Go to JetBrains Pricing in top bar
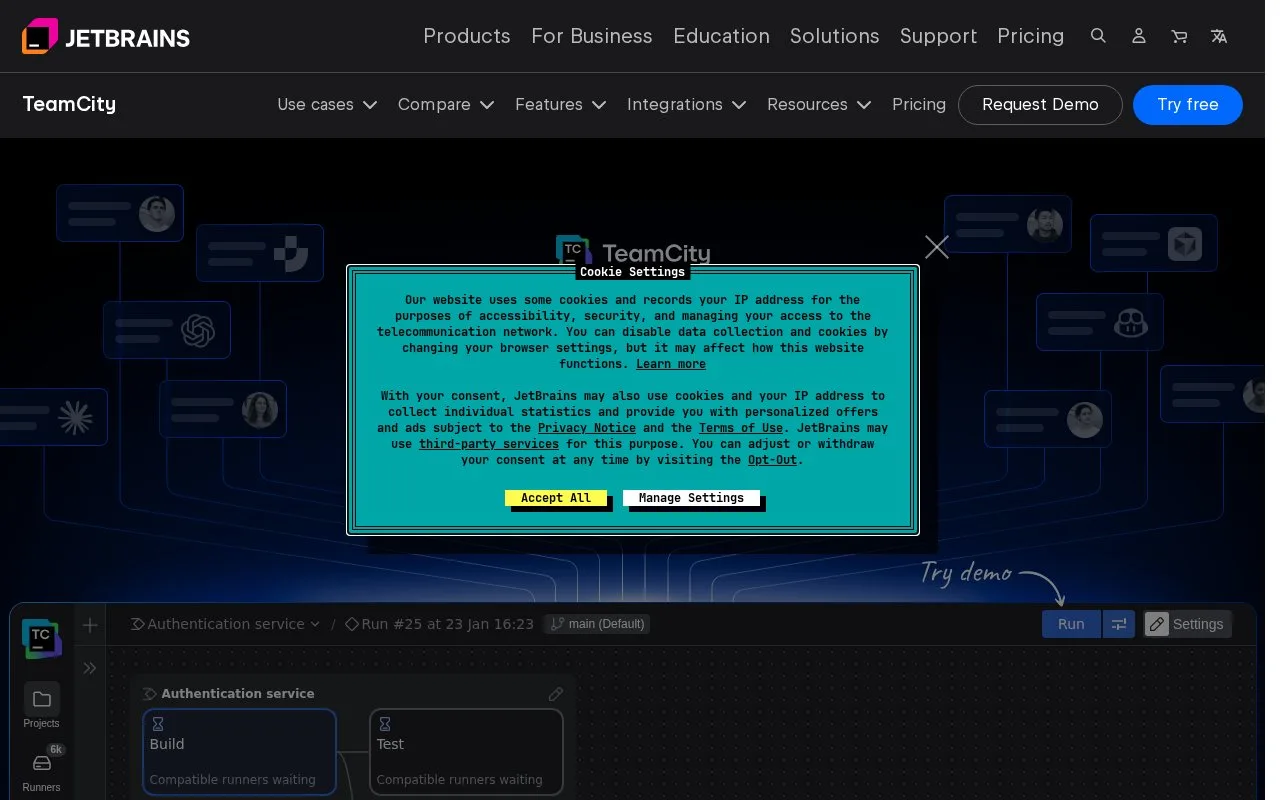Image resolution: width=1280 pixels, height=800 pixels. tap(1031, 36)
